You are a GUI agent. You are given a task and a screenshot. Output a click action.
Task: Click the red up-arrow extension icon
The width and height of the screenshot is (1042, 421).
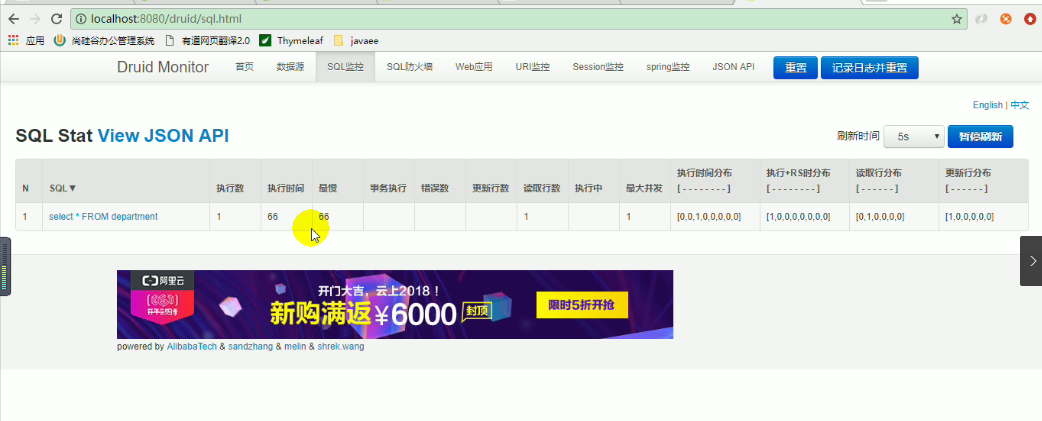pyautogui.click(x=1029, y=19)
